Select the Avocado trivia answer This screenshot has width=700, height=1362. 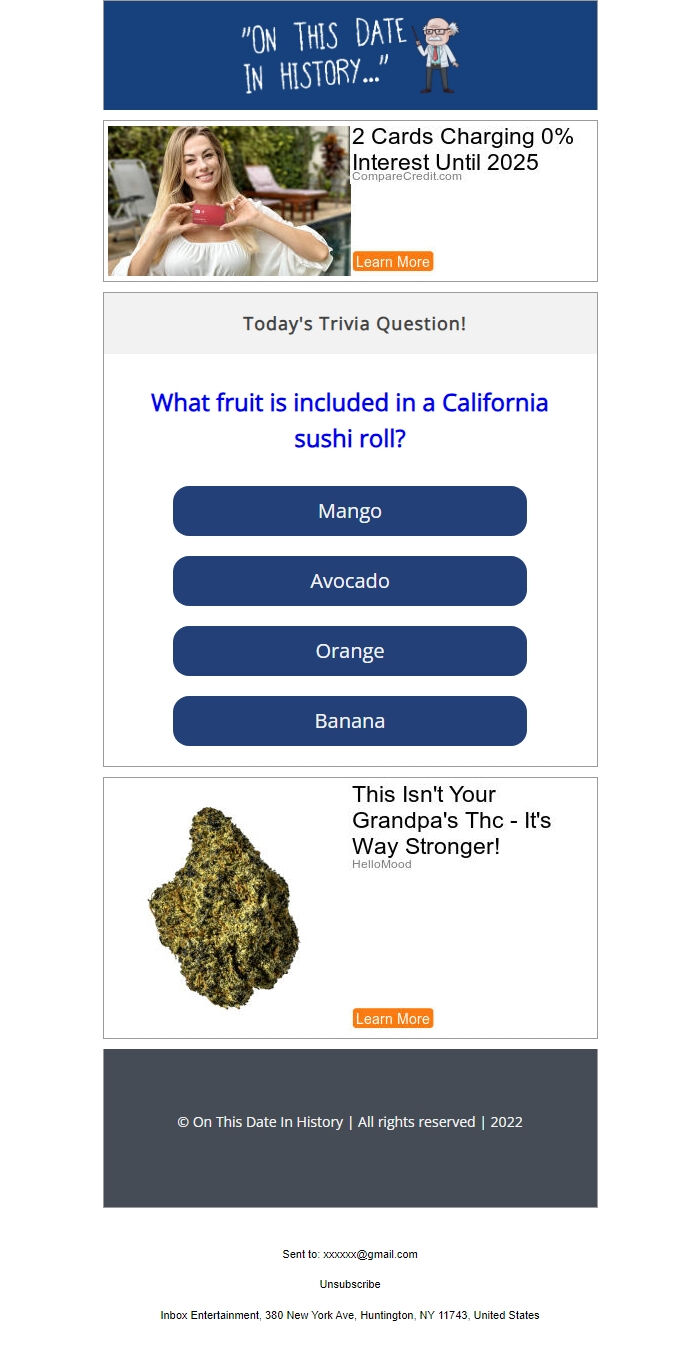[x=349, y=581]
